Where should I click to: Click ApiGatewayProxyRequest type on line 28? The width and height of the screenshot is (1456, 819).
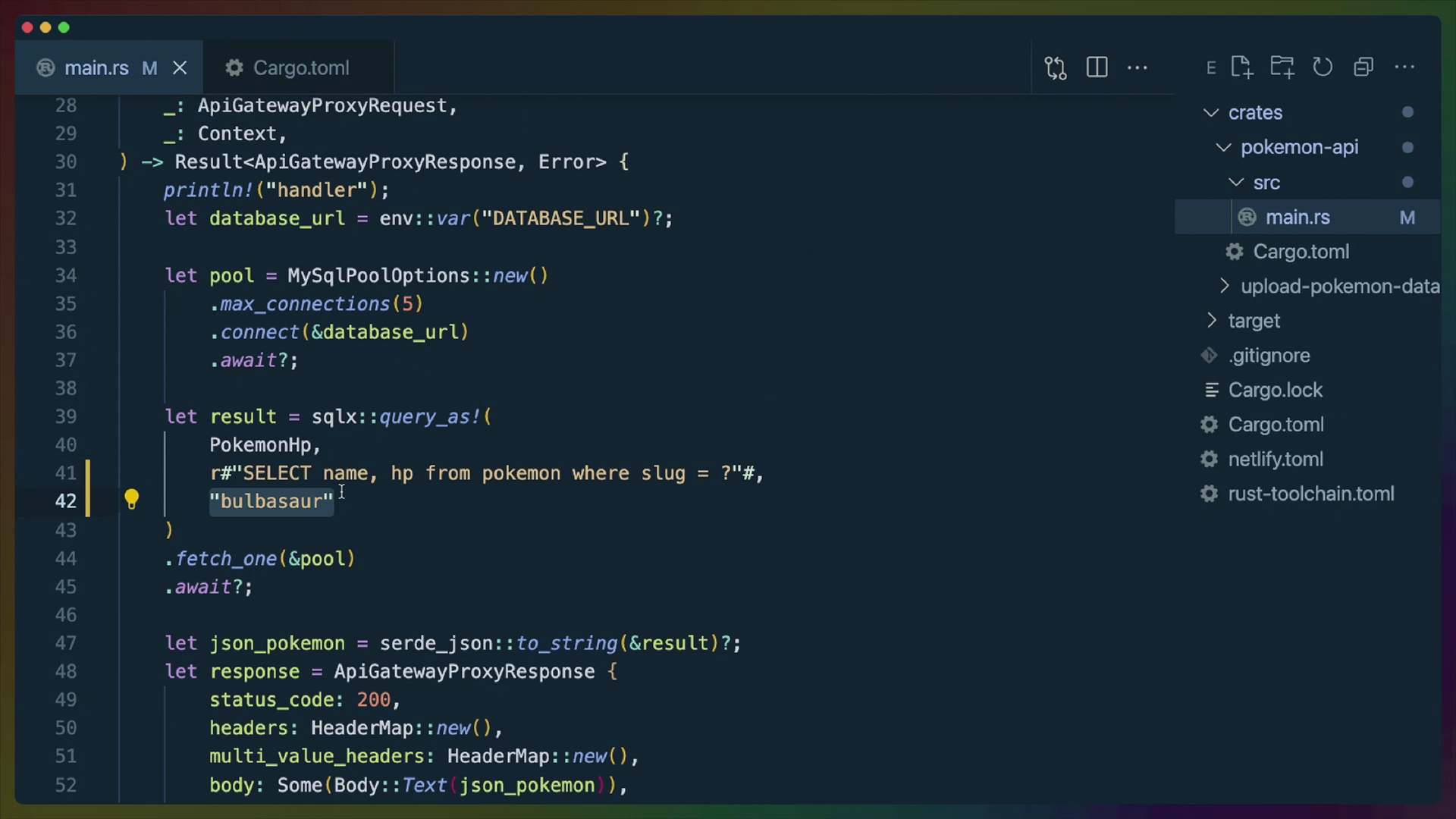[x=322, y=105]
